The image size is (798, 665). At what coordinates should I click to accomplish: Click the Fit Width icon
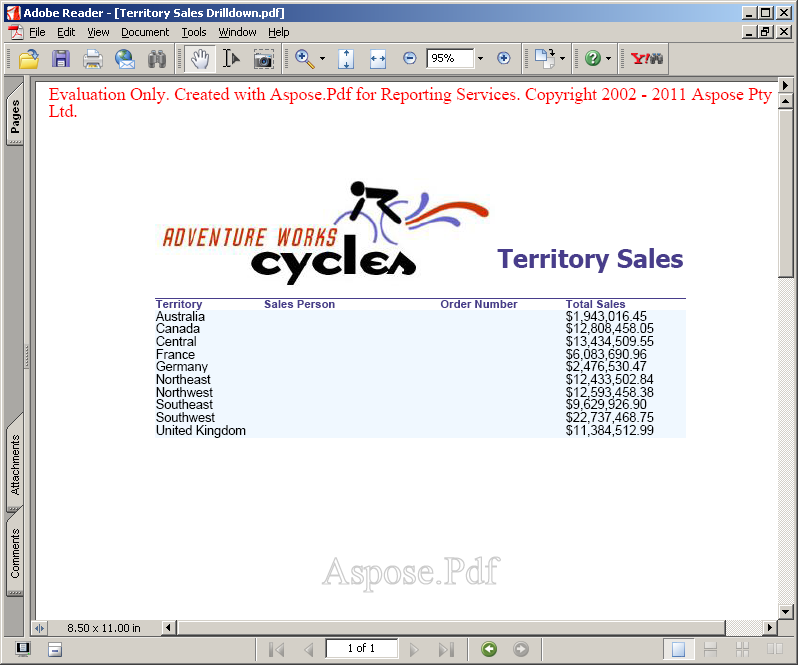pos(377,59)
